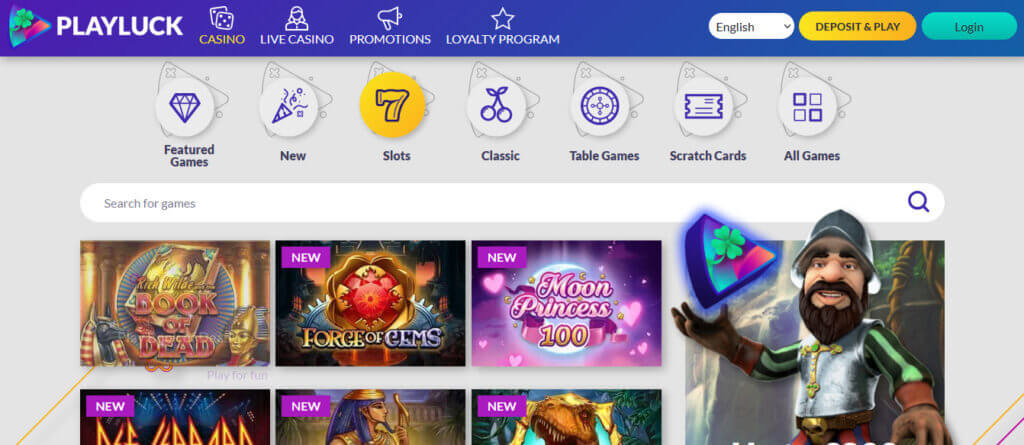Launch the Forge of Gems game
This screenshot has height=445, width=1024.
(x=370, y=303)
